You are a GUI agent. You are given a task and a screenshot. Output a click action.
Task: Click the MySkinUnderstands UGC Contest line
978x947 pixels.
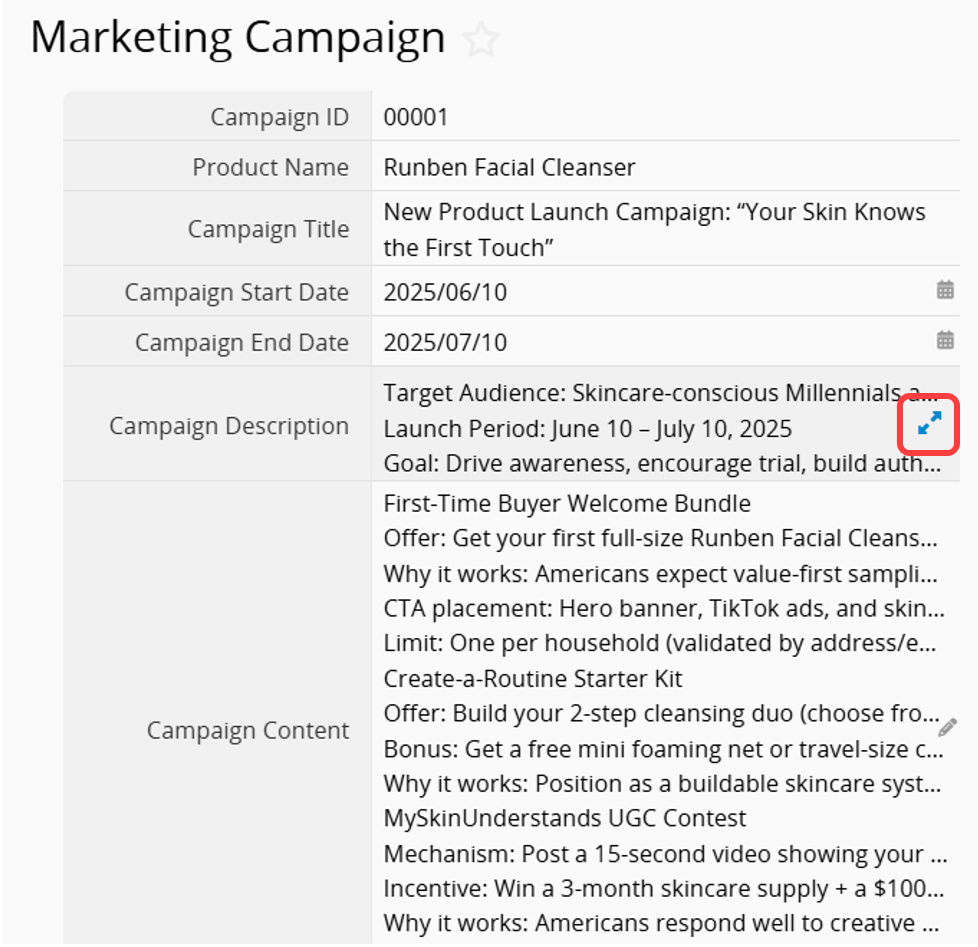pos(564,818)
